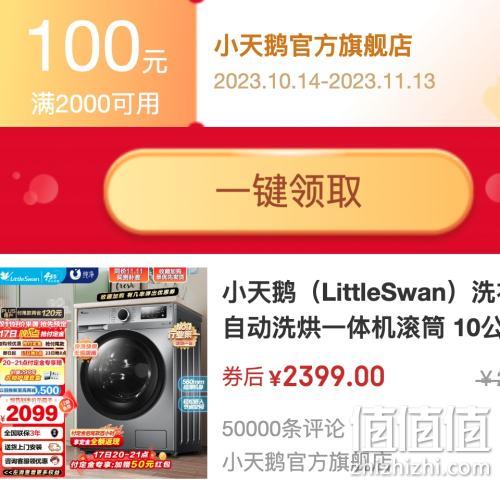Click the coupon validity date 2023.10.14-2023.11.13
The image size is (500, 485).
(x=324, y=81)
